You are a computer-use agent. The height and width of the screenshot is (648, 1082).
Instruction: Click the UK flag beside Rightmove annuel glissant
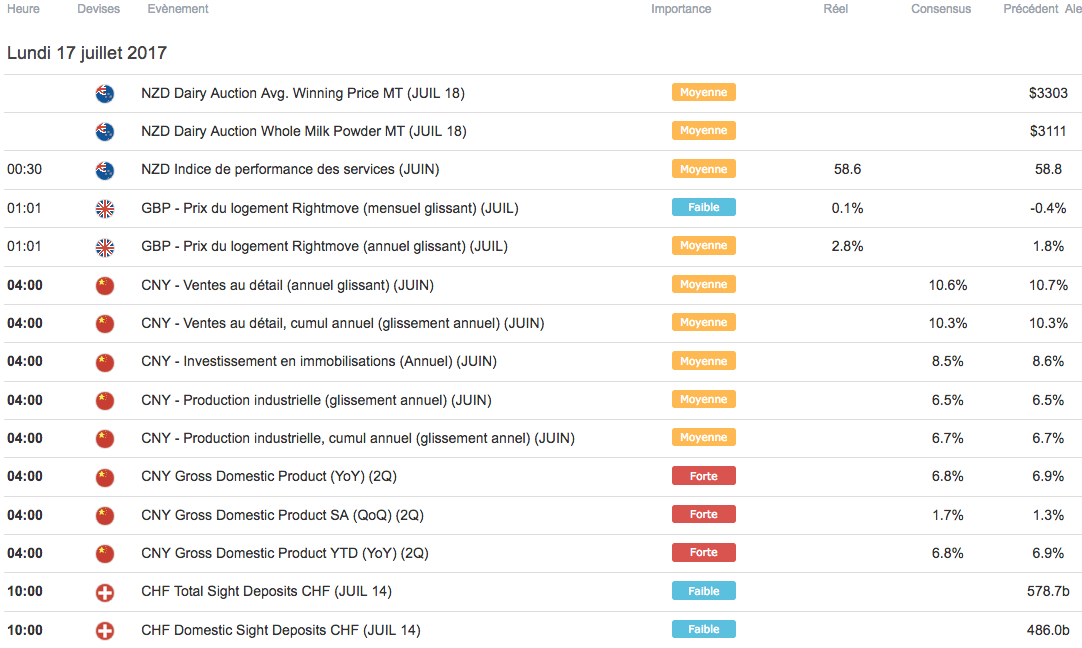click(104, 247)
